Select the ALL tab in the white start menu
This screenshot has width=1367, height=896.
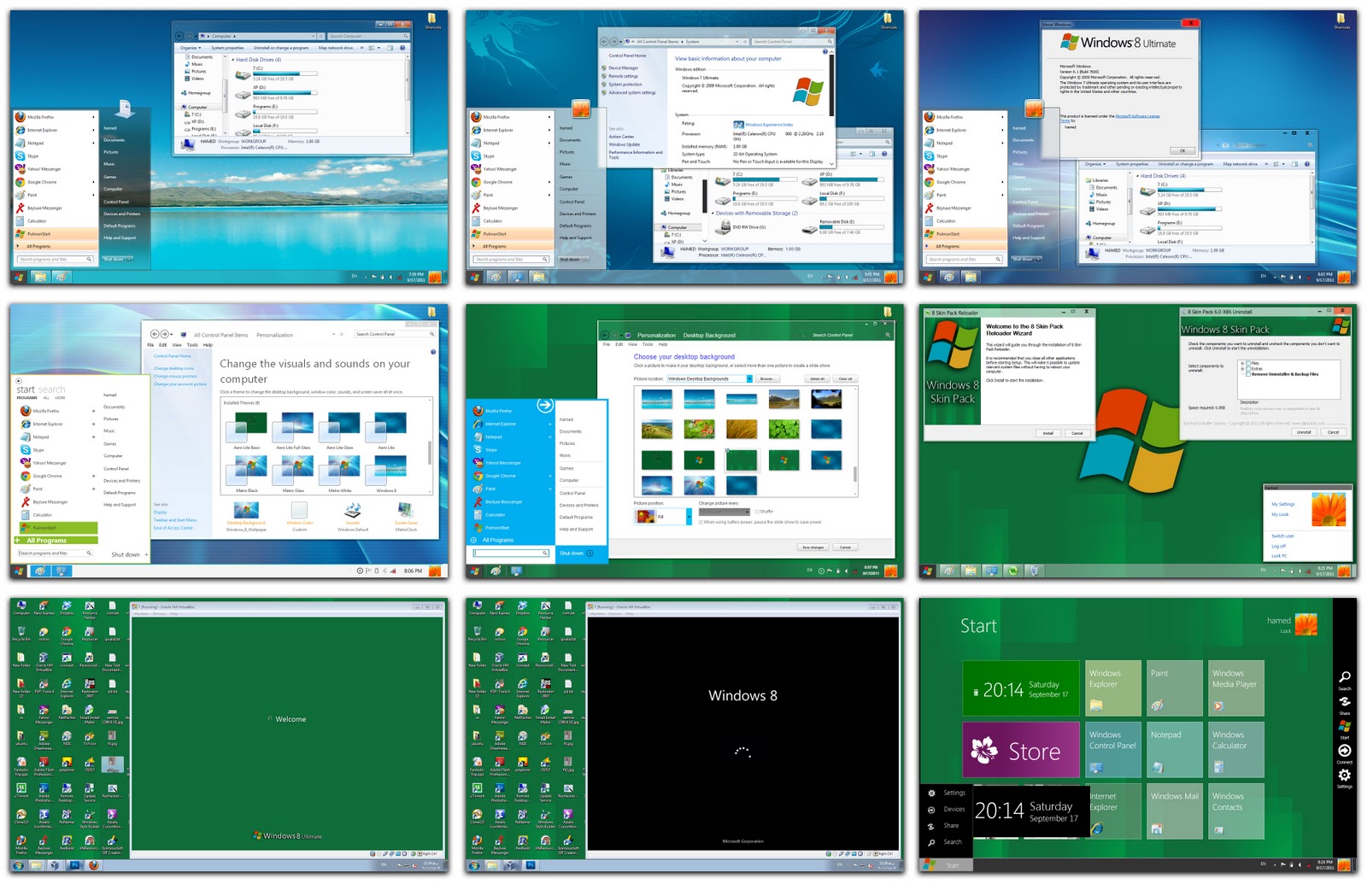pyautogui.click(x=46, y=398)
